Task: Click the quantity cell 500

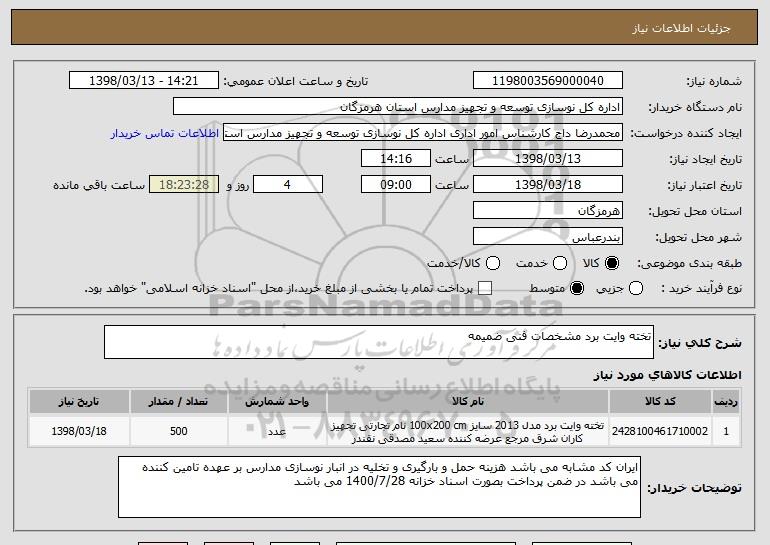Action: point(178,431)
